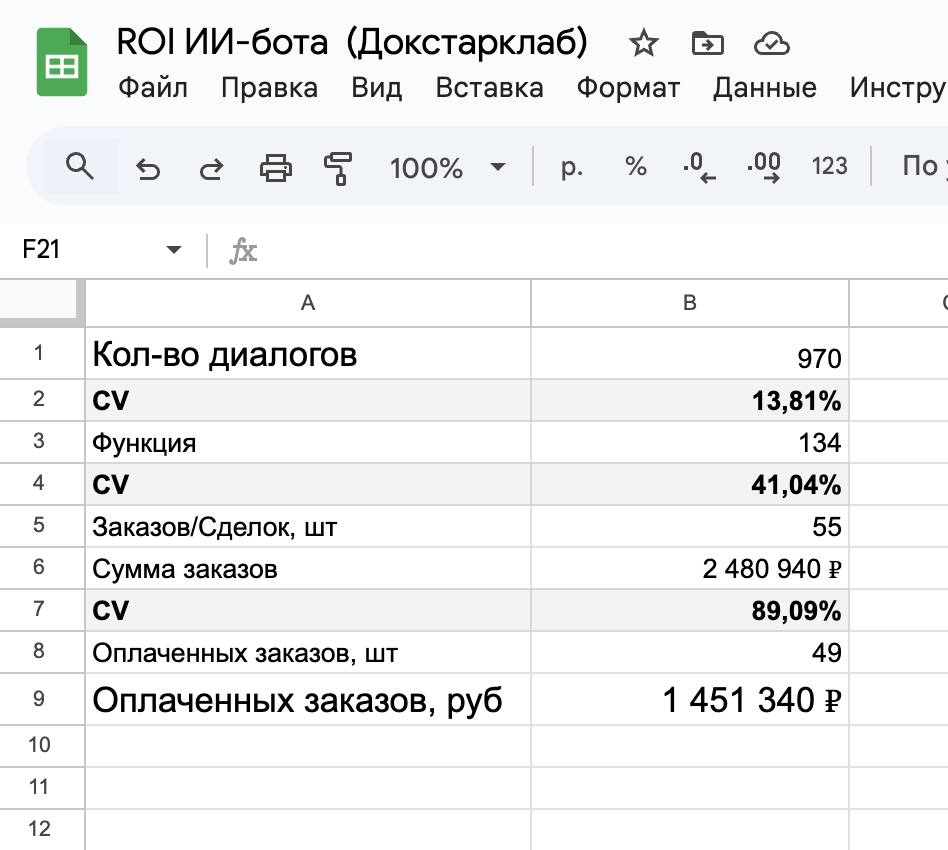Open the move to folder control
Viewport: 948px width, 850px height.
707,43
